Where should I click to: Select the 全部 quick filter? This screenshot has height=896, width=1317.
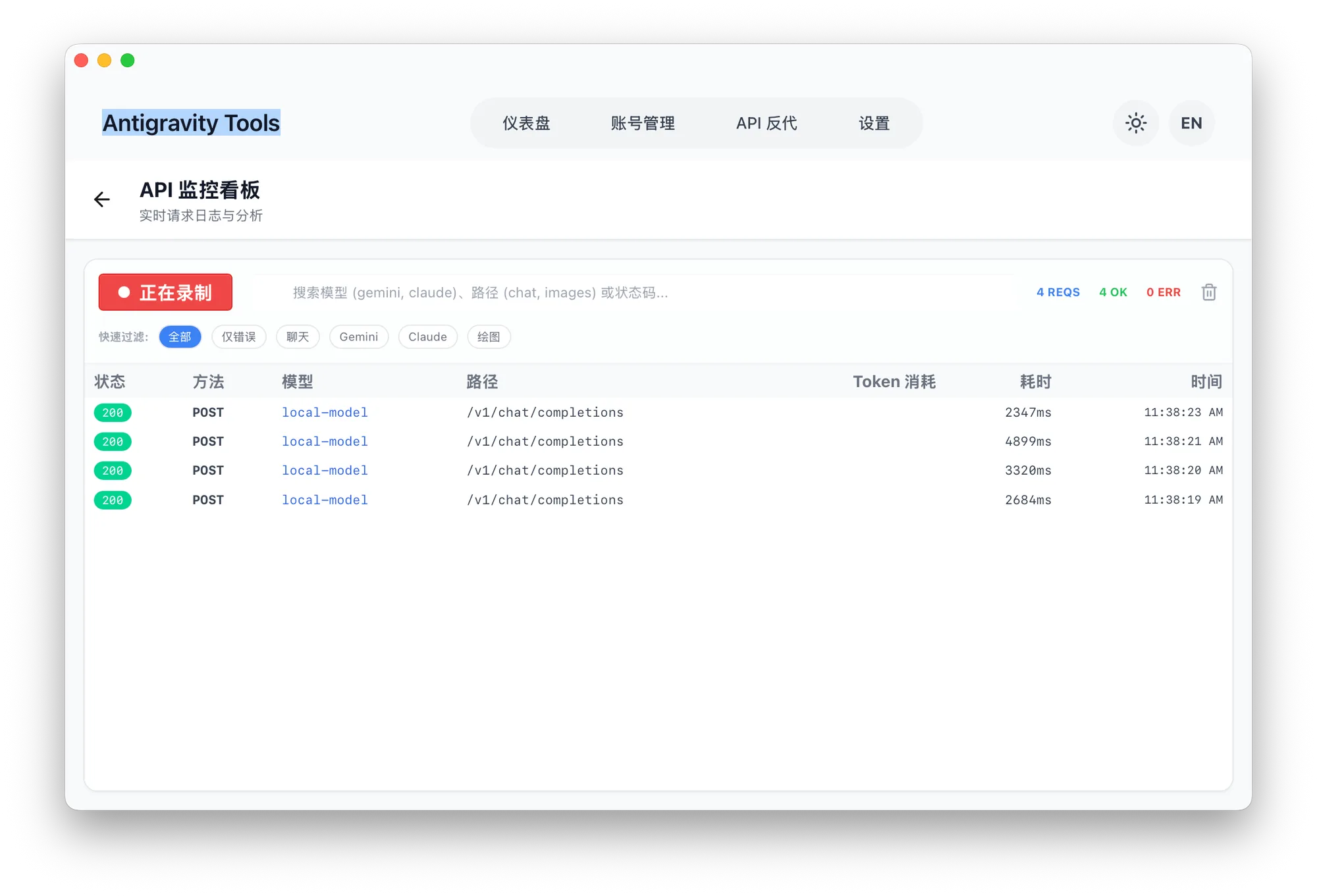(x=180, y=337)
